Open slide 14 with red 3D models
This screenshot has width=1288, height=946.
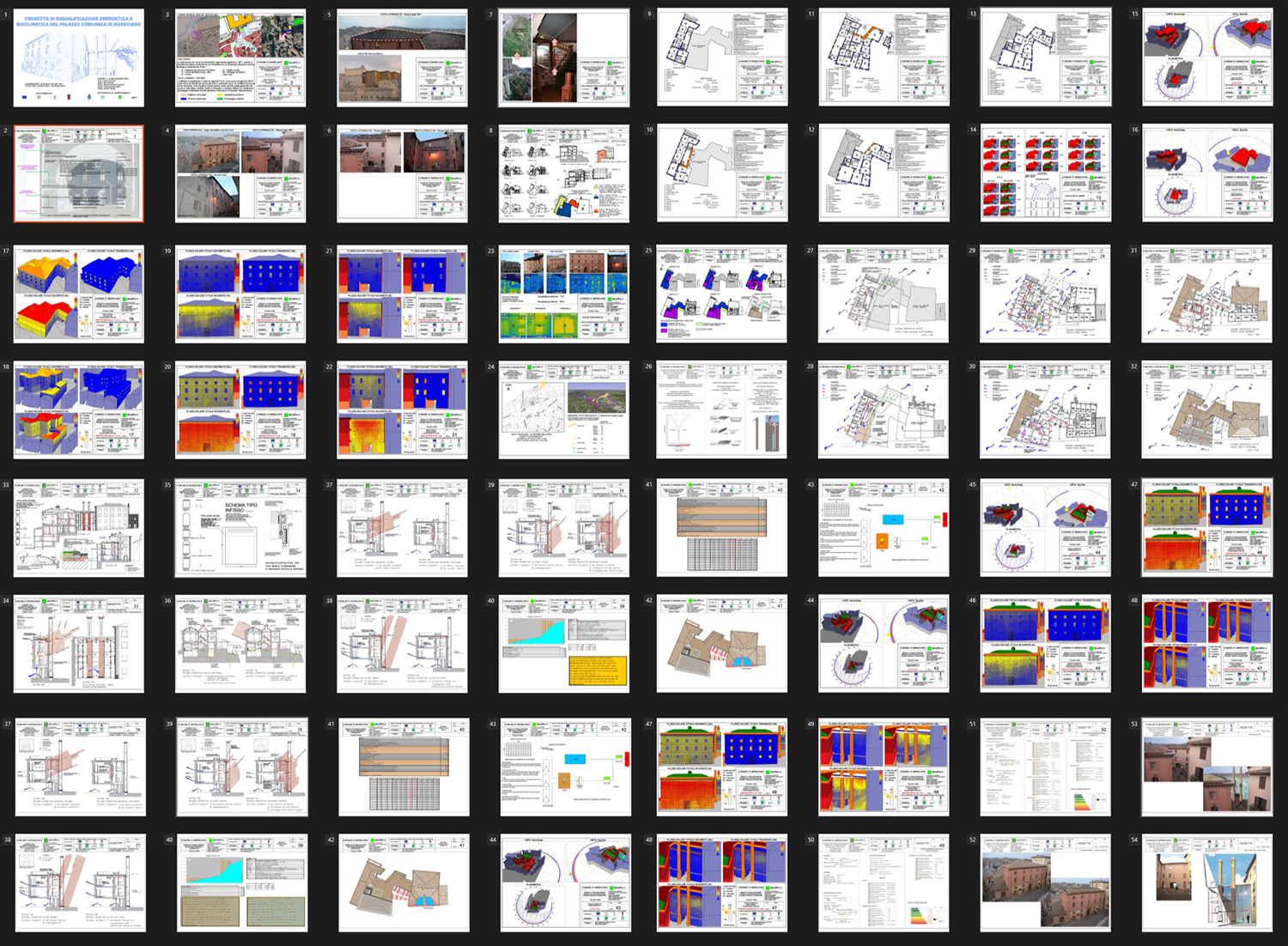pyautogui.click(x=1046, y=173)
